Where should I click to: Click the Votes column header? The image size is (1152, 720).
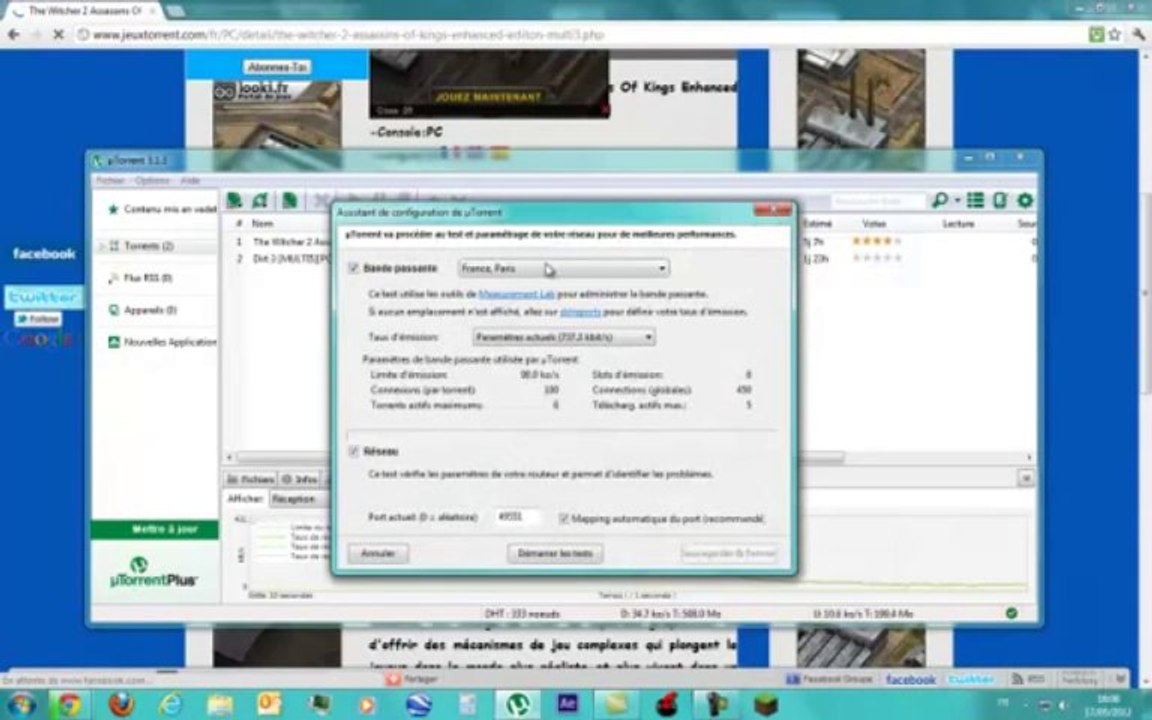pyautogui.click(x=874, y=223)
